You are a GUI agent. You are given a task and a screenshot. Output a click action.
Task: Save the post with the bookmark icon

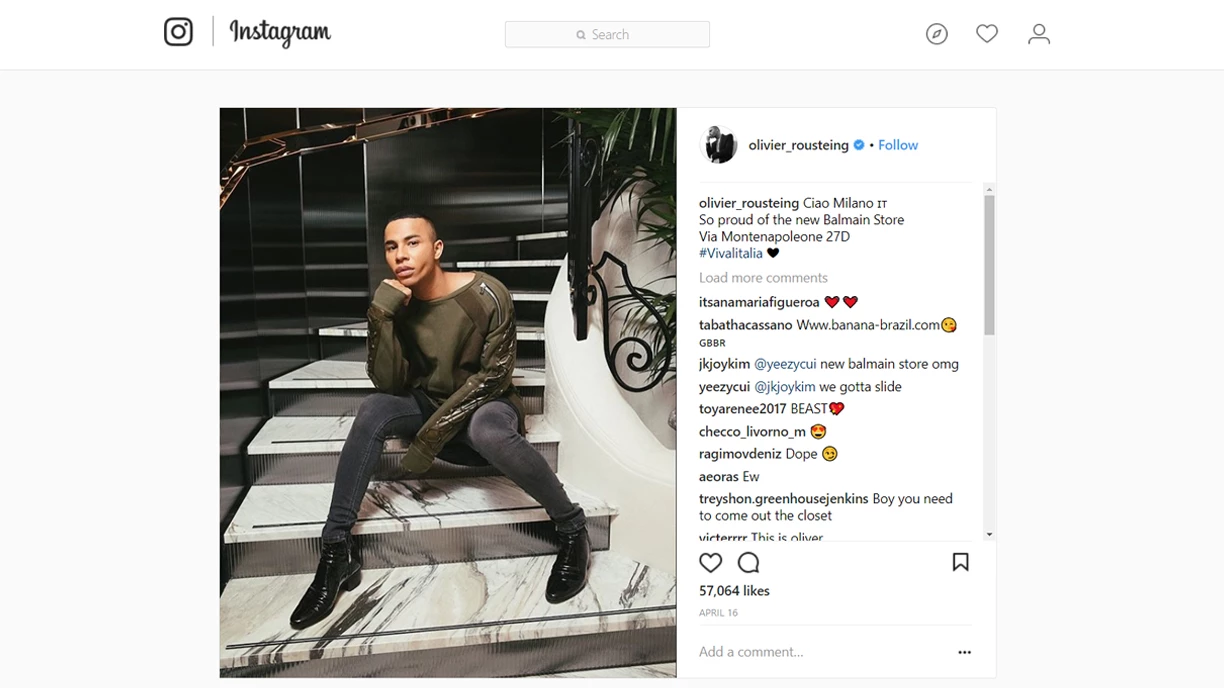pos(960,562)
